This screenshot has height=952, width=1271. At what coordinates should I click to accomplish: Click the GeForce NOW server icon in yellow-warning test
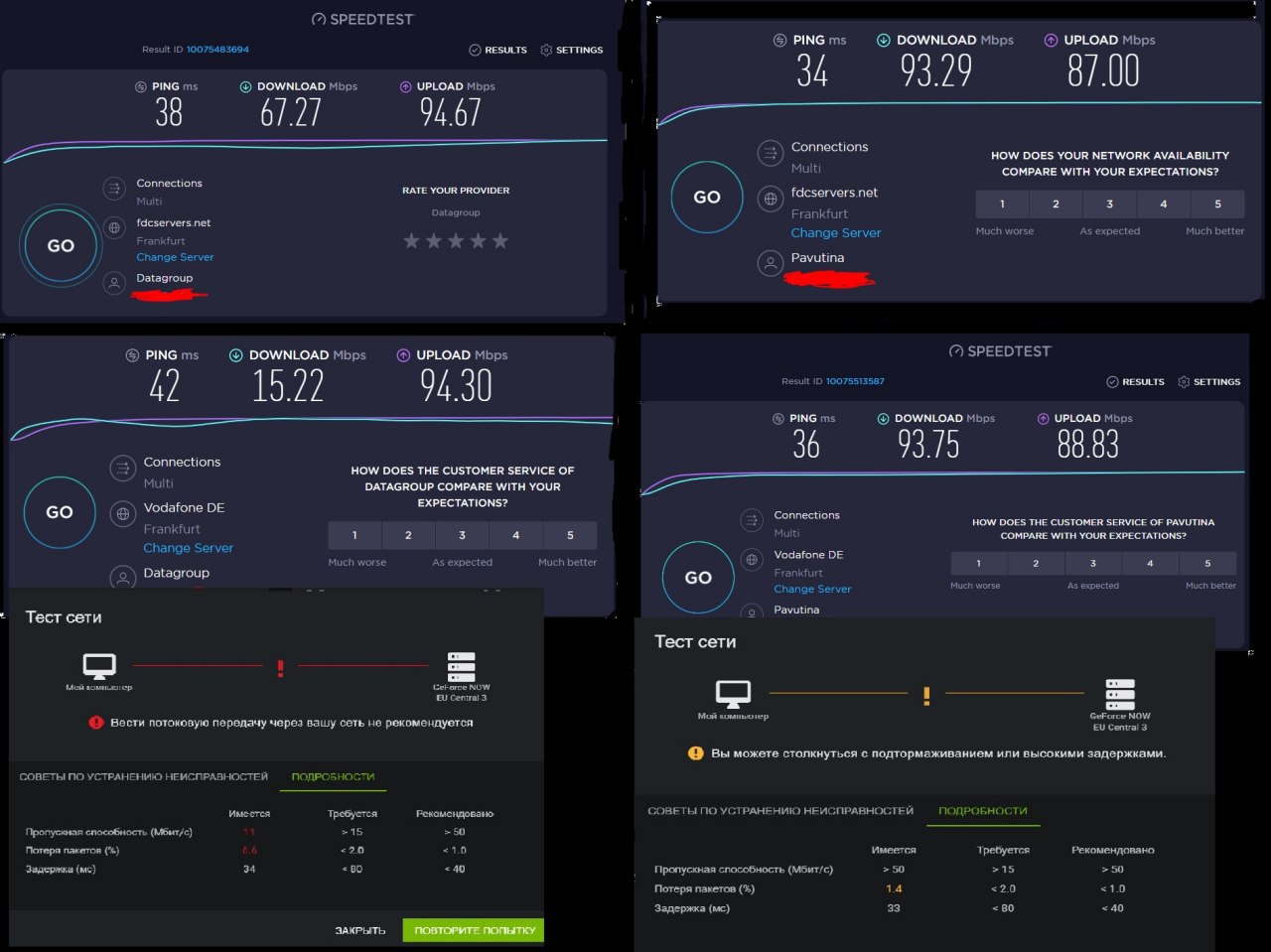(1120, 693)
